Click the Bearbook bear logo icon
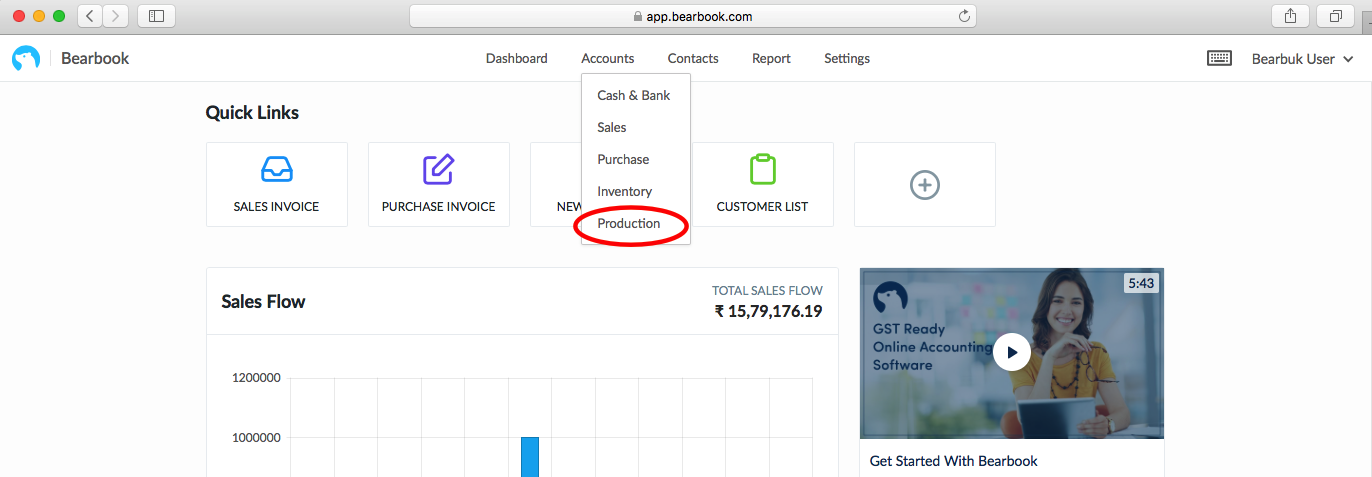The height and width of the screenshot is (477, 1372). tap(26, 59)
